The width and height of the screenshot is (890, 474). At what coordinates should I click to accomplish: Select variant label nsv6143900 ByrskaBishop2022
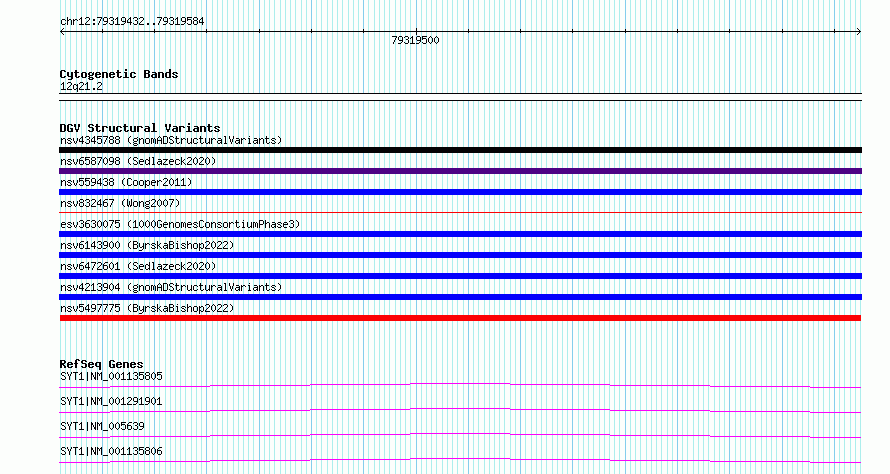pos(147,245)
